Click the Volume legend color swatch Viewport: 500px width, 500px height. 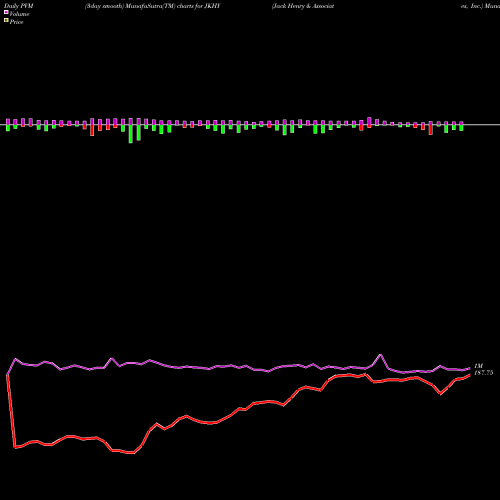[x=6, y=12]
